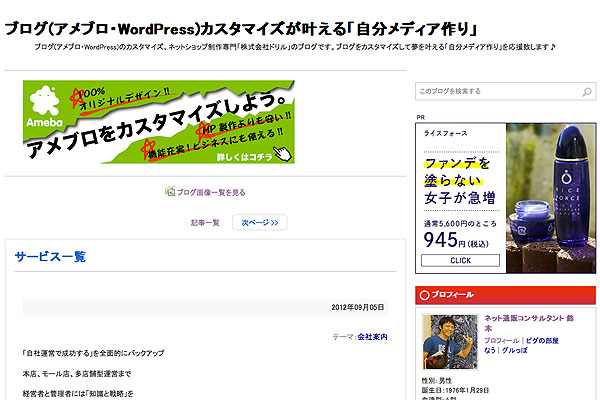This screenshot has width=600, height=400.
Task: Click the circle icon in プロフィール header
Action: pyautogui.click(x=424, y=295)
